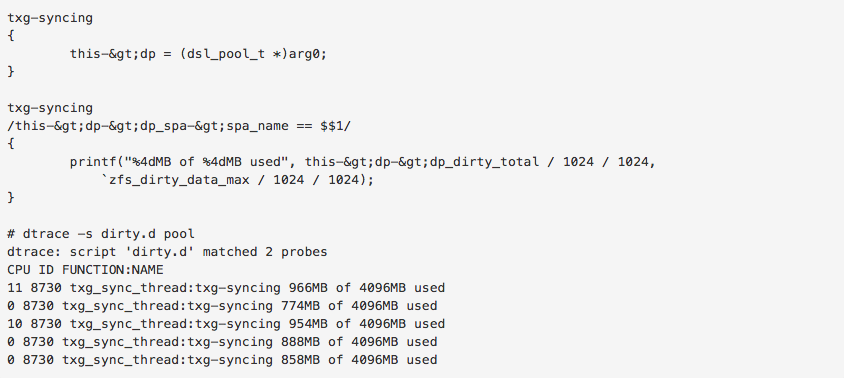The height and width of the screenshot is (378, 844).
Task: Click the 'matched 2 probes' output line
Action: click(167, 252)
